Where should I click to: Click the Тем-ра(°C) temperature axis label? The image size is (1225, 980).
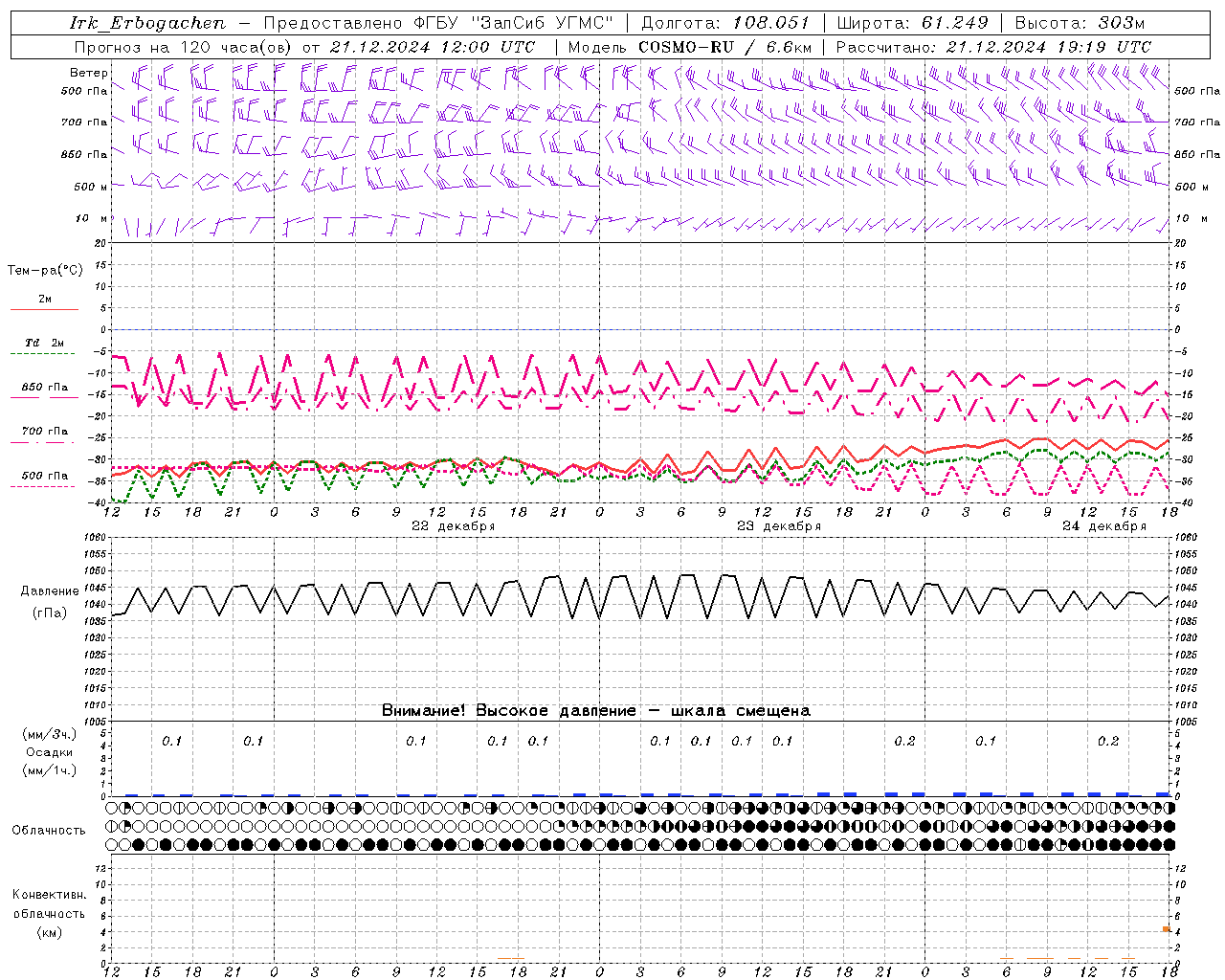point(45,271)
